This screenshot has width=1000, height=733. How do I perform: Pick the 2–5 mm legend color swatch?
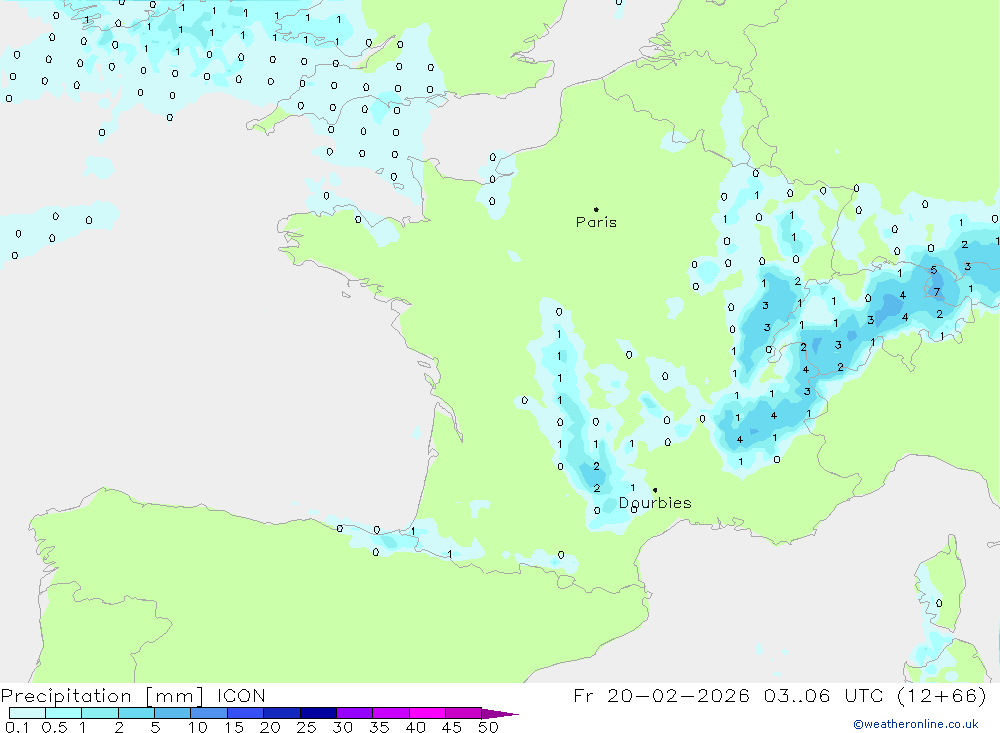(x=136, y=713)
